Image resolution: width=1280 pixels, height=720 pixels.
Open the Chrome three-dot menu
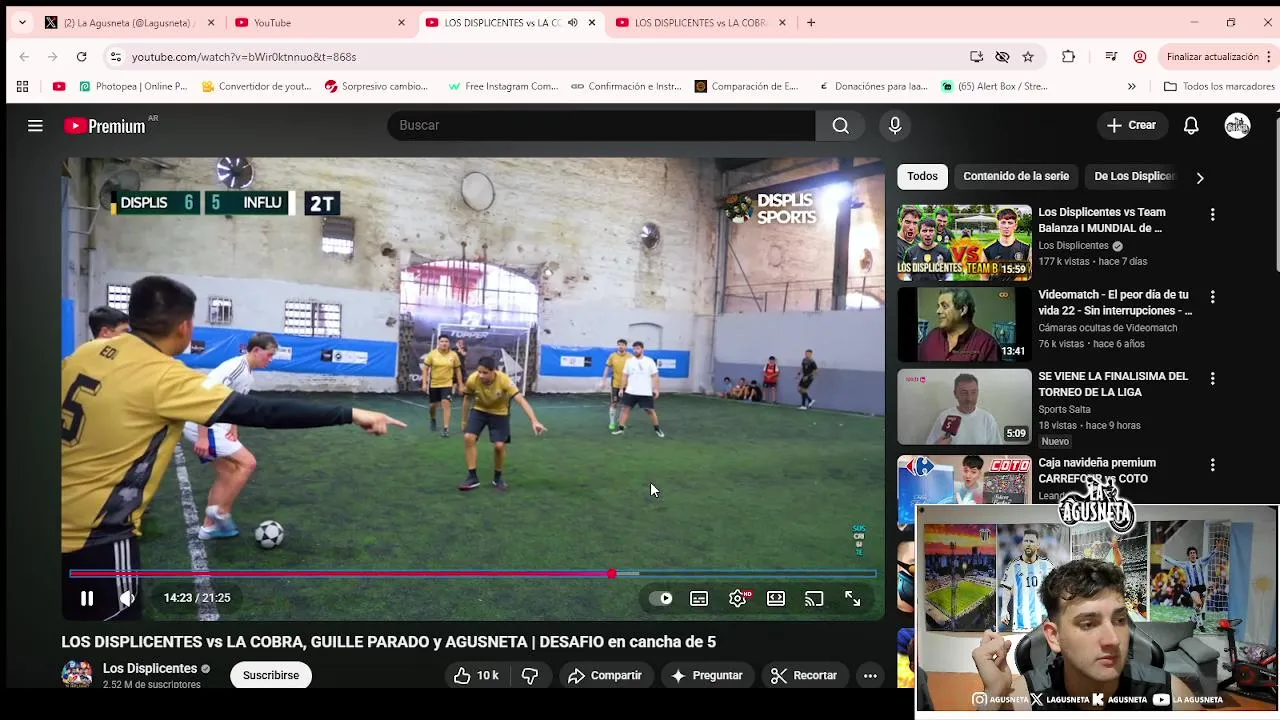click(x=1268, y=57)
